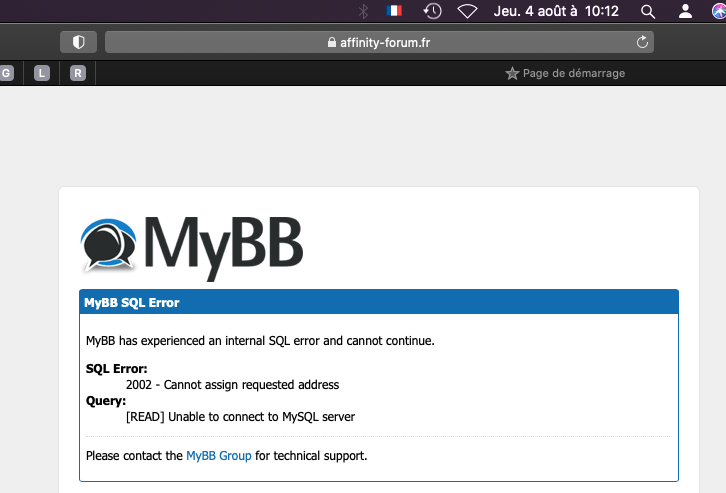Open the French flag input source menu
The height and width of the screenshot is (493, 726).
click(x=394, y=11)
